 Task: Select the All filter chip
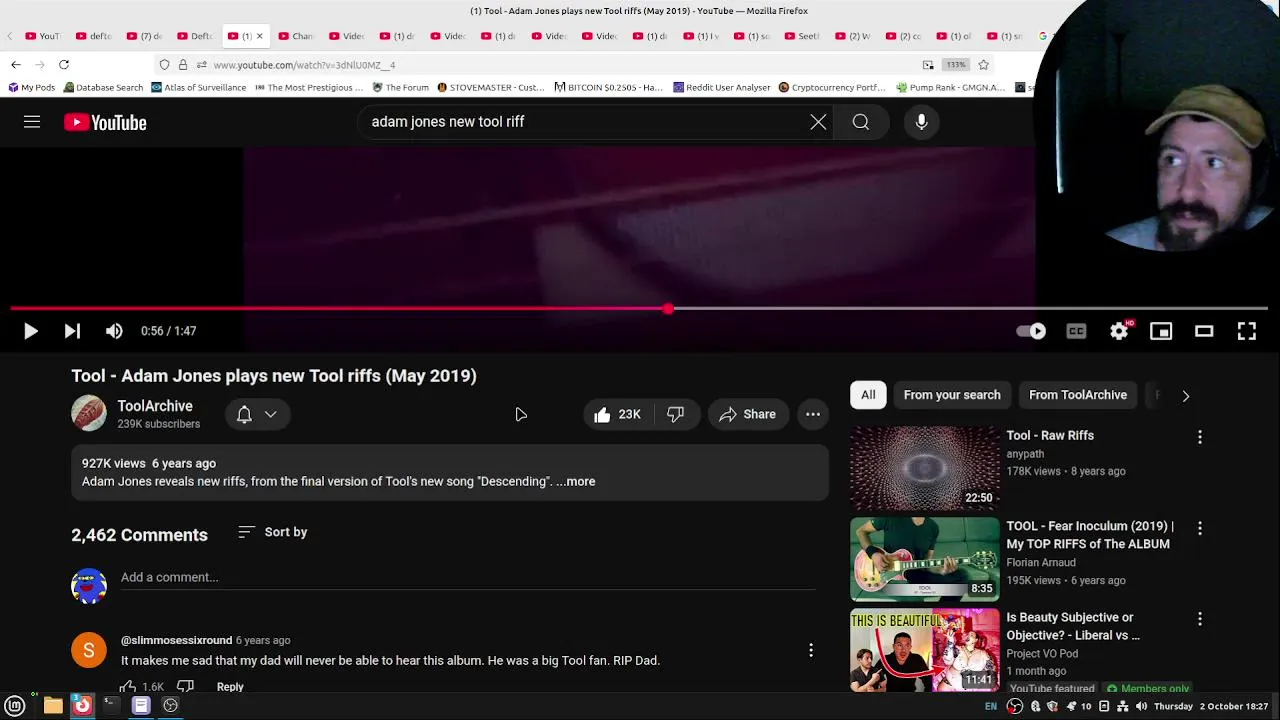868,395
